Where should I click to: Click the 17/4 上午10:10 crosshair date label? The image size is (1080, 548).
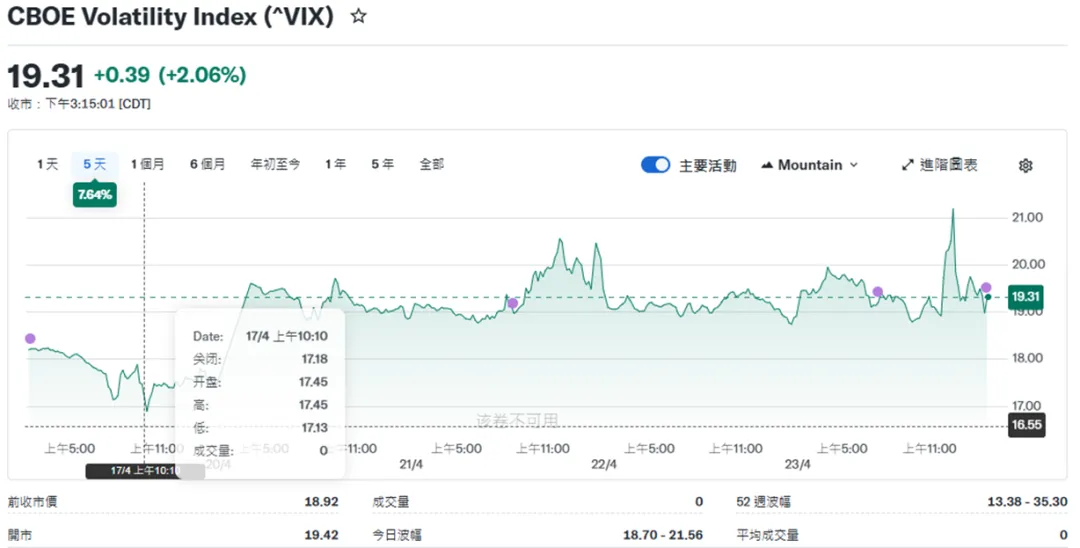(x=145, y=471)
